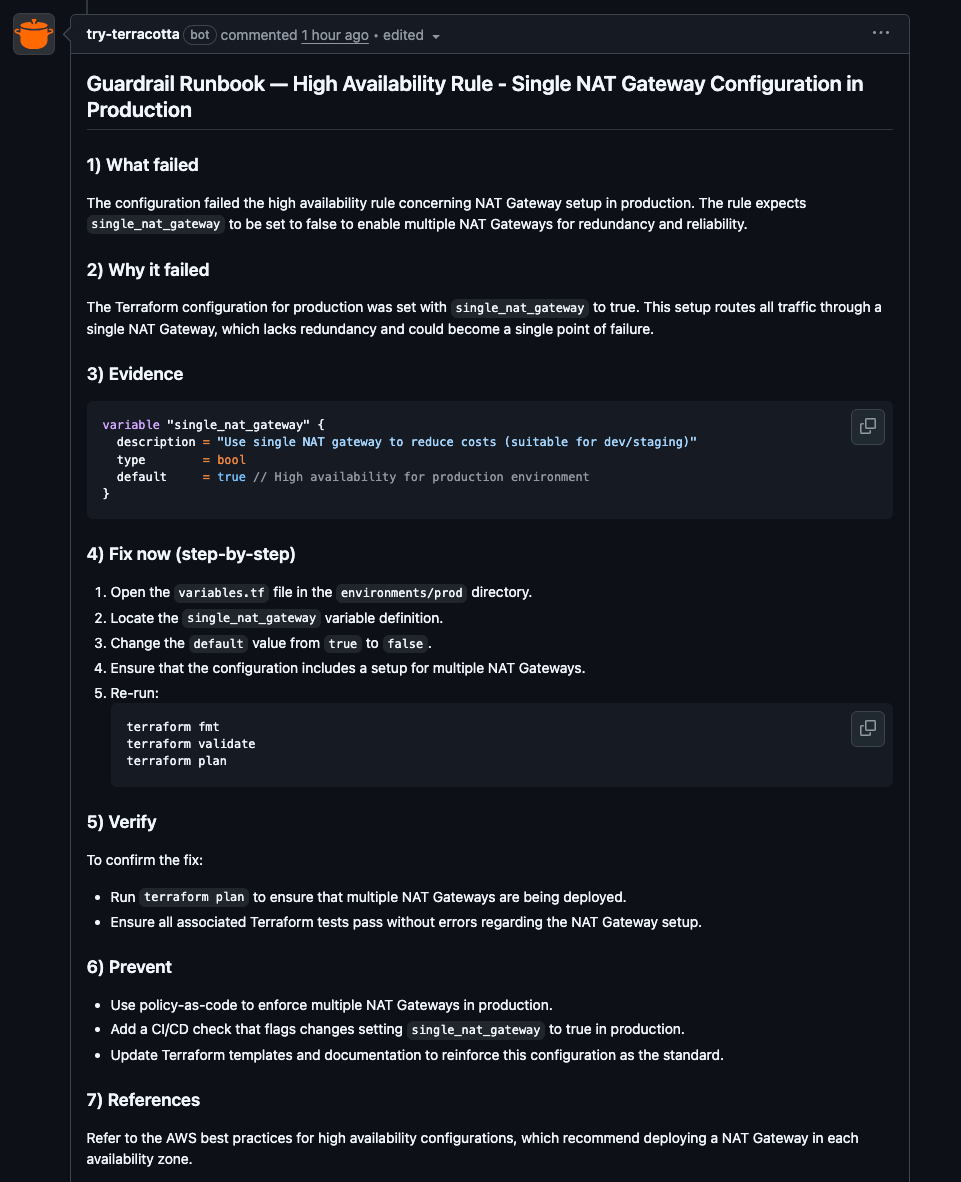Click the "environments/prod" inline code
Viewport: 961px width, 1182px height.
tap(402, 593)
